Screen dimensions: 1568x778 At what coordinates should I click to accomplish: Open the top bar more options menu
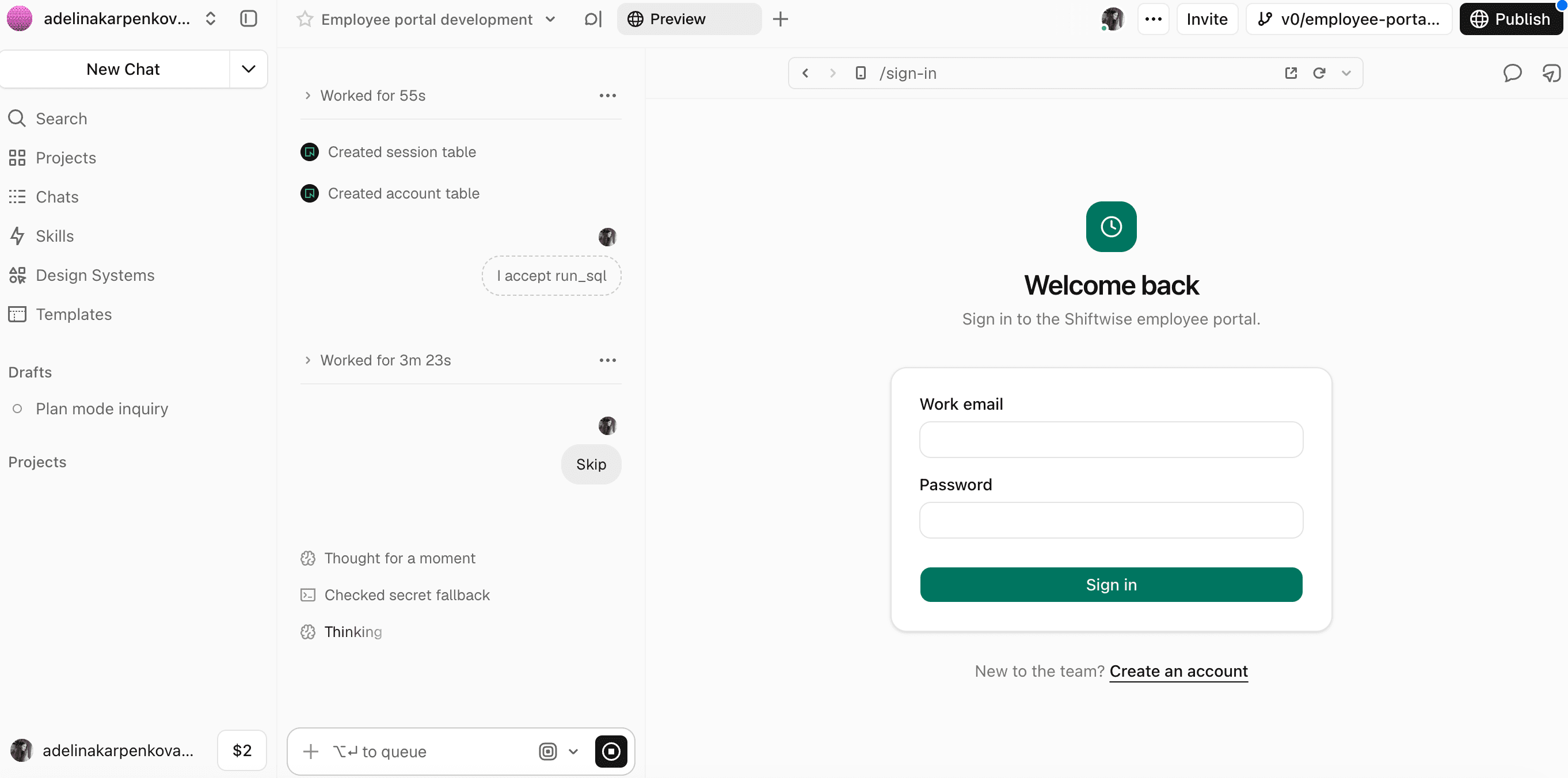[1153, 19]
